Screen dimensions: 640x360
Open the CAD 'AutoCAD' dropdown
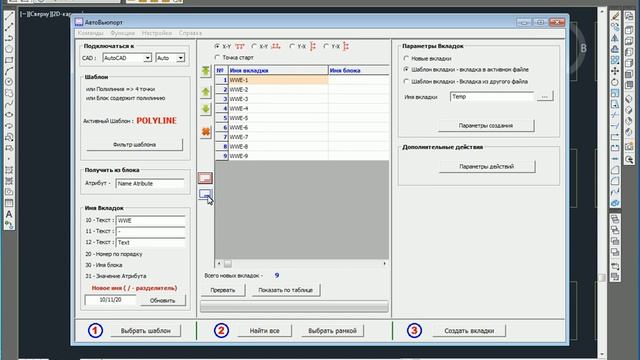point(147,58)
